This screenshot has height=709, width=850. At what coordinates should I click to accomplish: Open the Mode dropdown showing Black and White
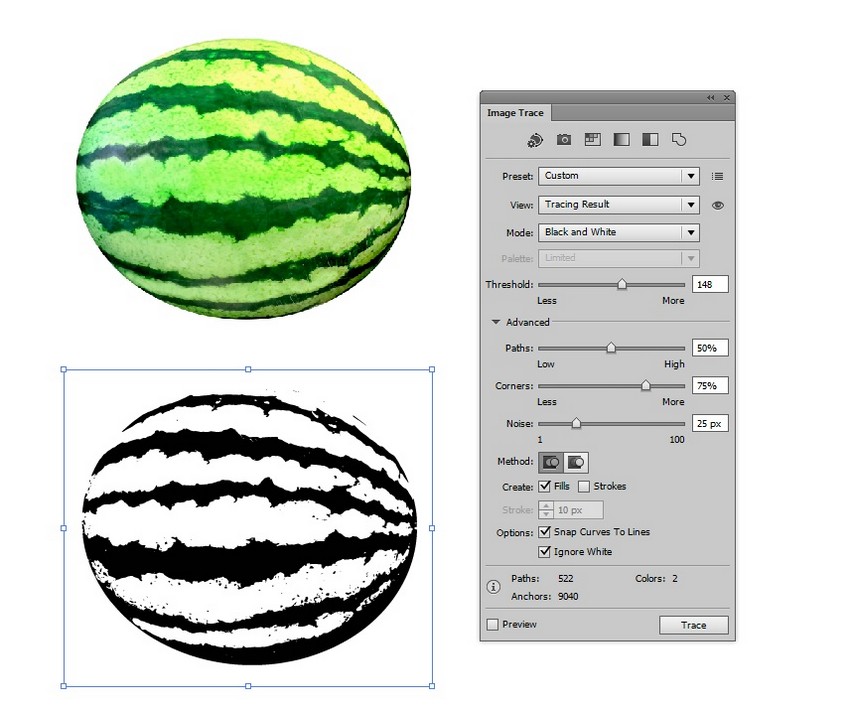click(619, 233)
